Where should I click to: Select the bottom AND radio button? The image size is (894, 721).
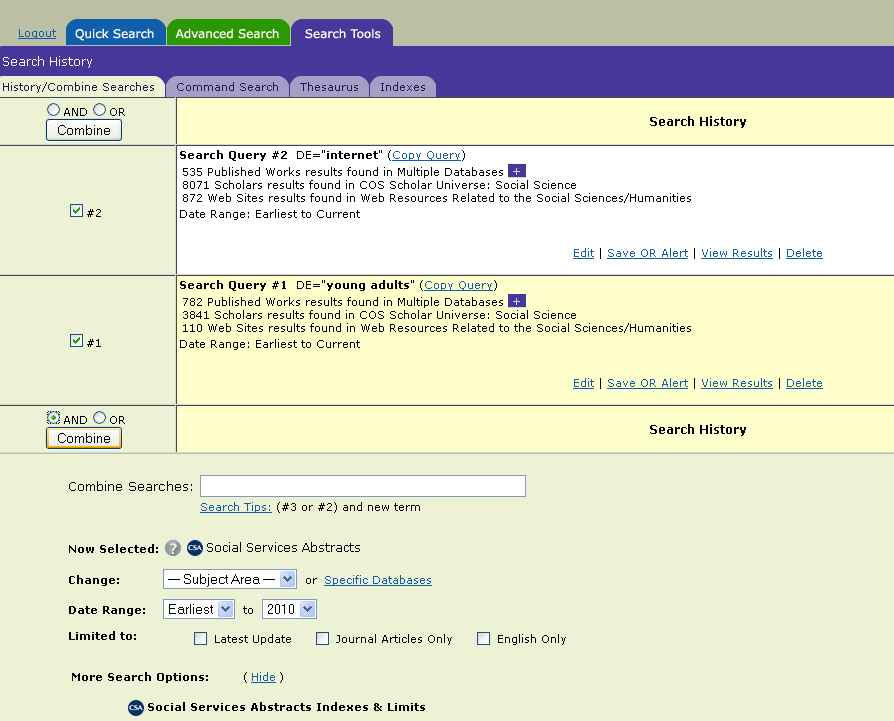click(x=54, y=418)
